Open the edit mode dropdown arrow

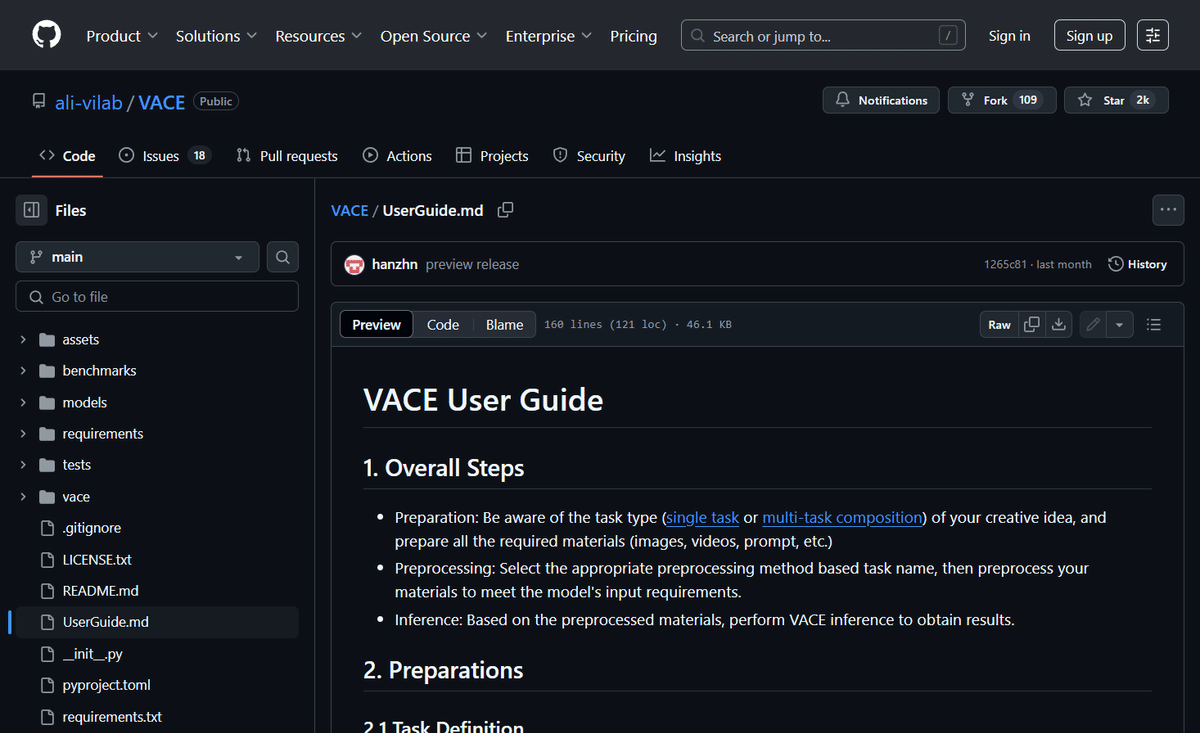[x=1119, y=324]
